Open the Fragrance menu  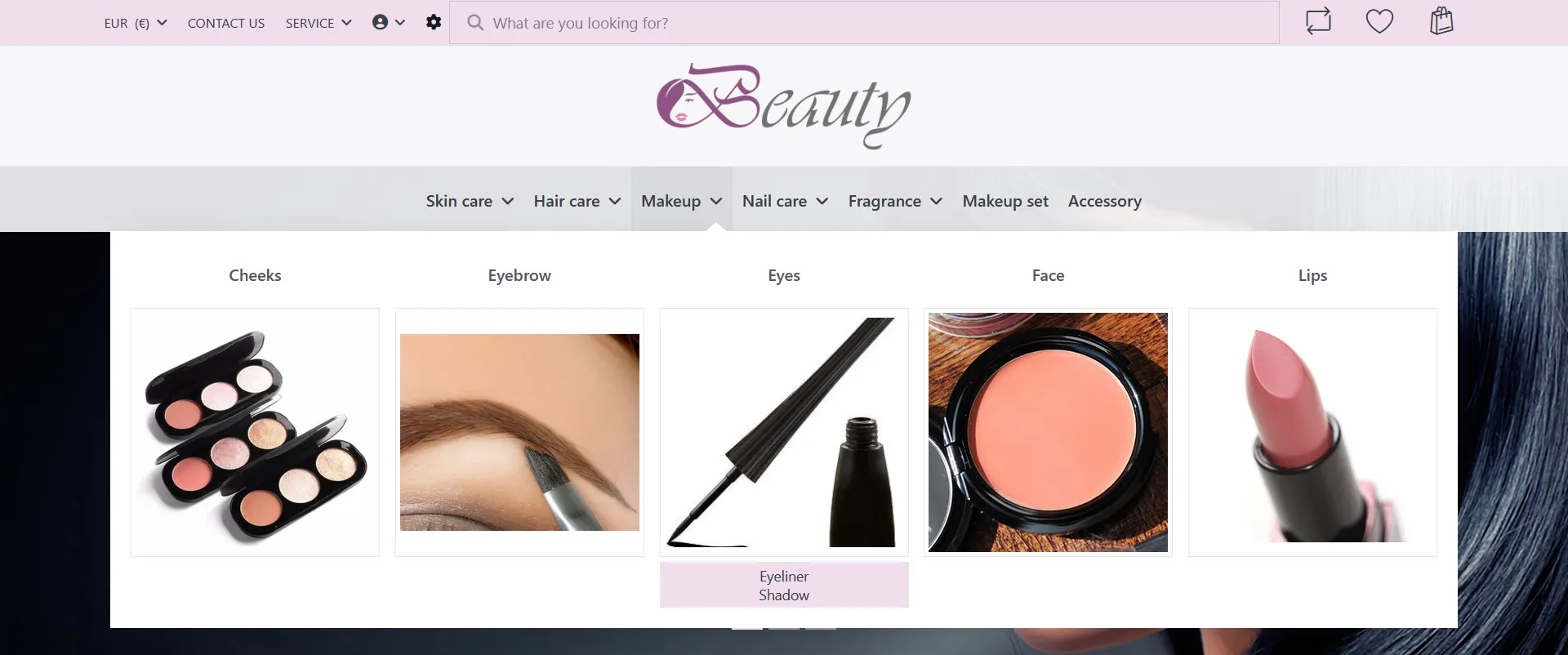(x=895, y=201)
